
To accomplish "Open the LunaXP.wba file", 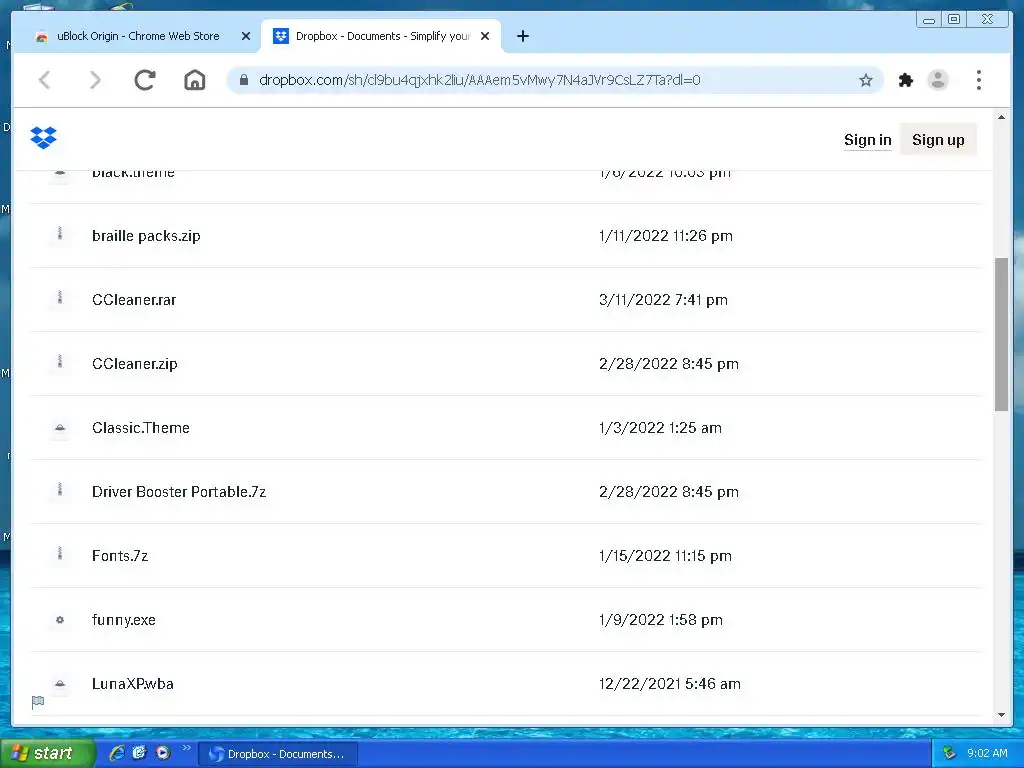I will (133, 684).
